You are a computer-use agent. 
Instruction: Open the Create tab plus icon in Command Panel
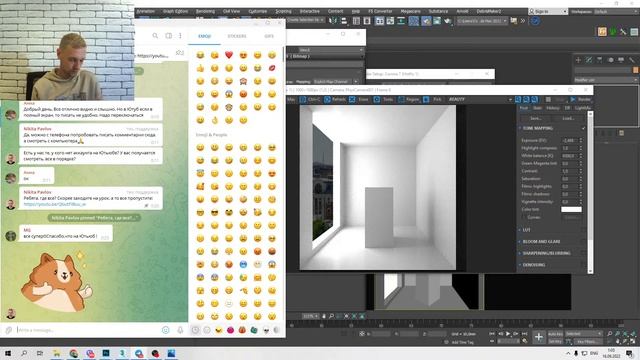click(578, 60)
